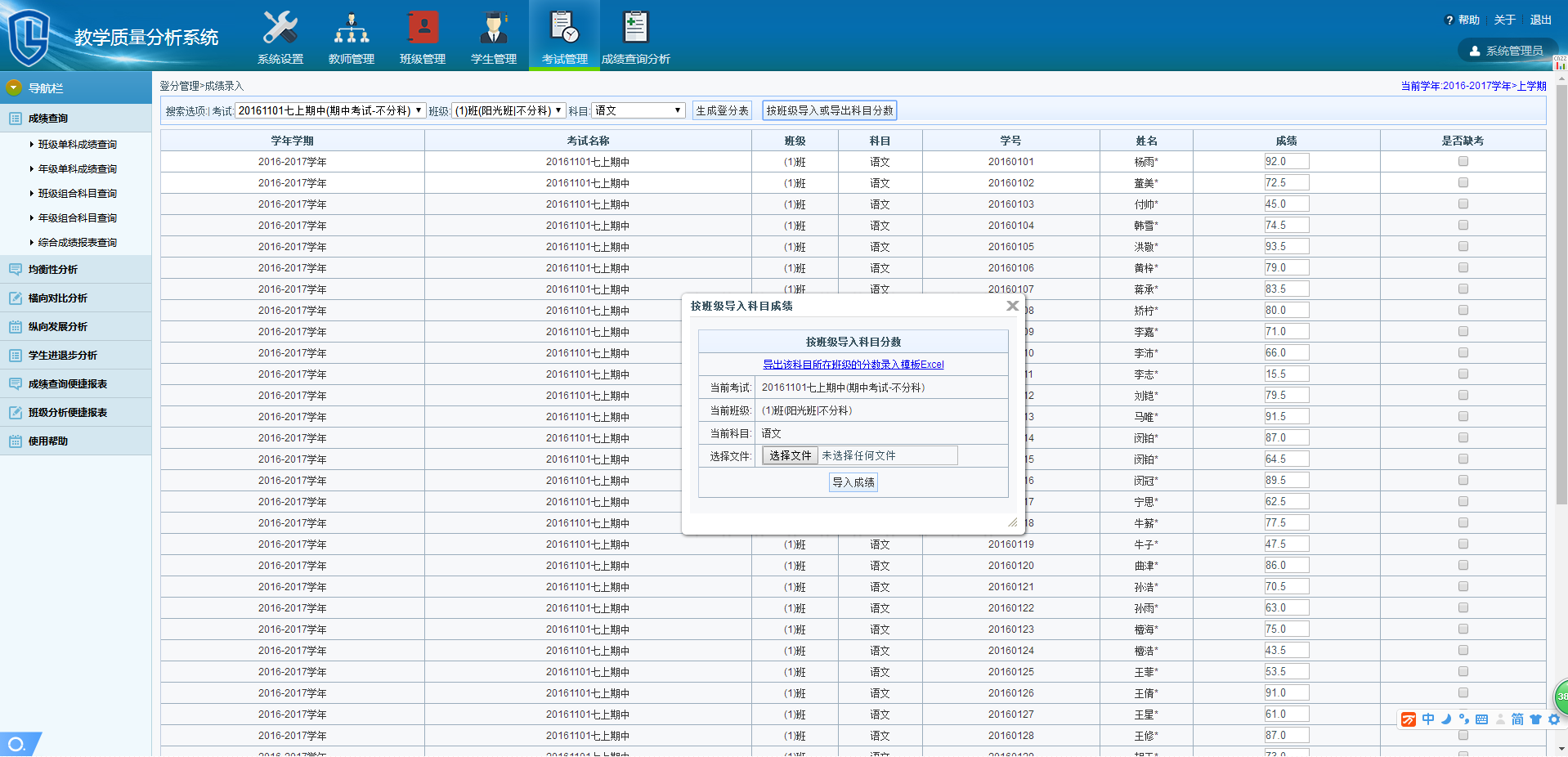
Task: Check 是否缺考 for student 20160124
Action: 1463,650
